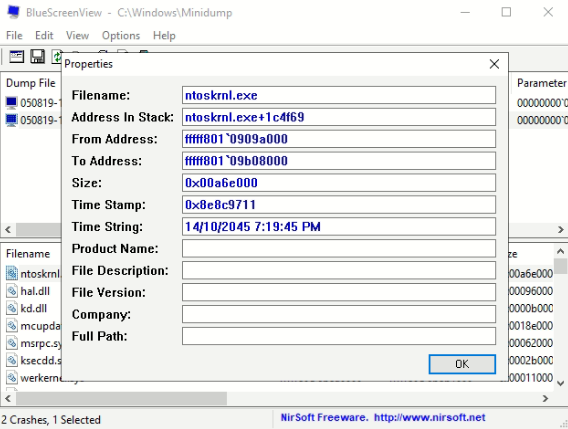The width and height of the screenshot is (568, 429).
Task: Sort lower pane by Filename column header
Action: 28,254
